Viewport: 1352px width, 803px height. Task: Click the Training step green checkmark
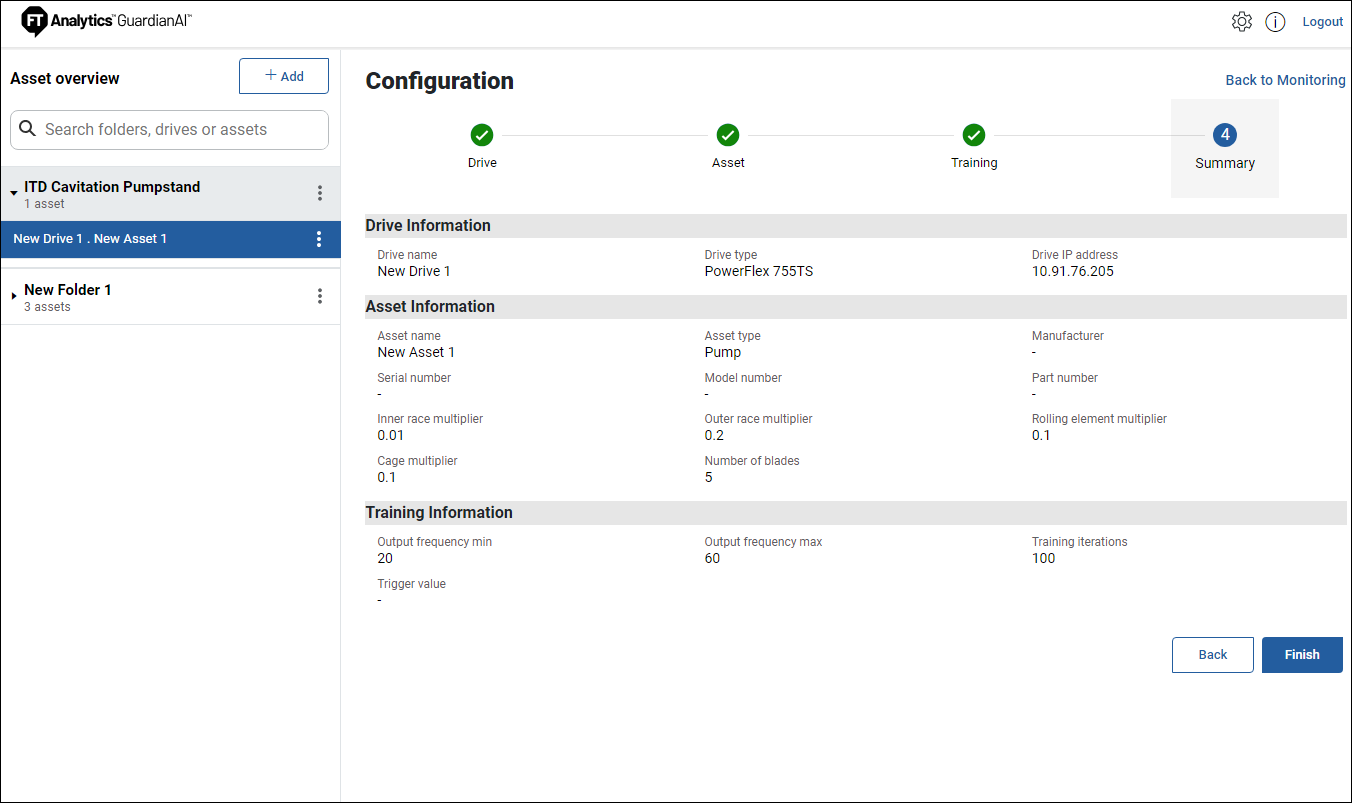click(x=974, y=135)
